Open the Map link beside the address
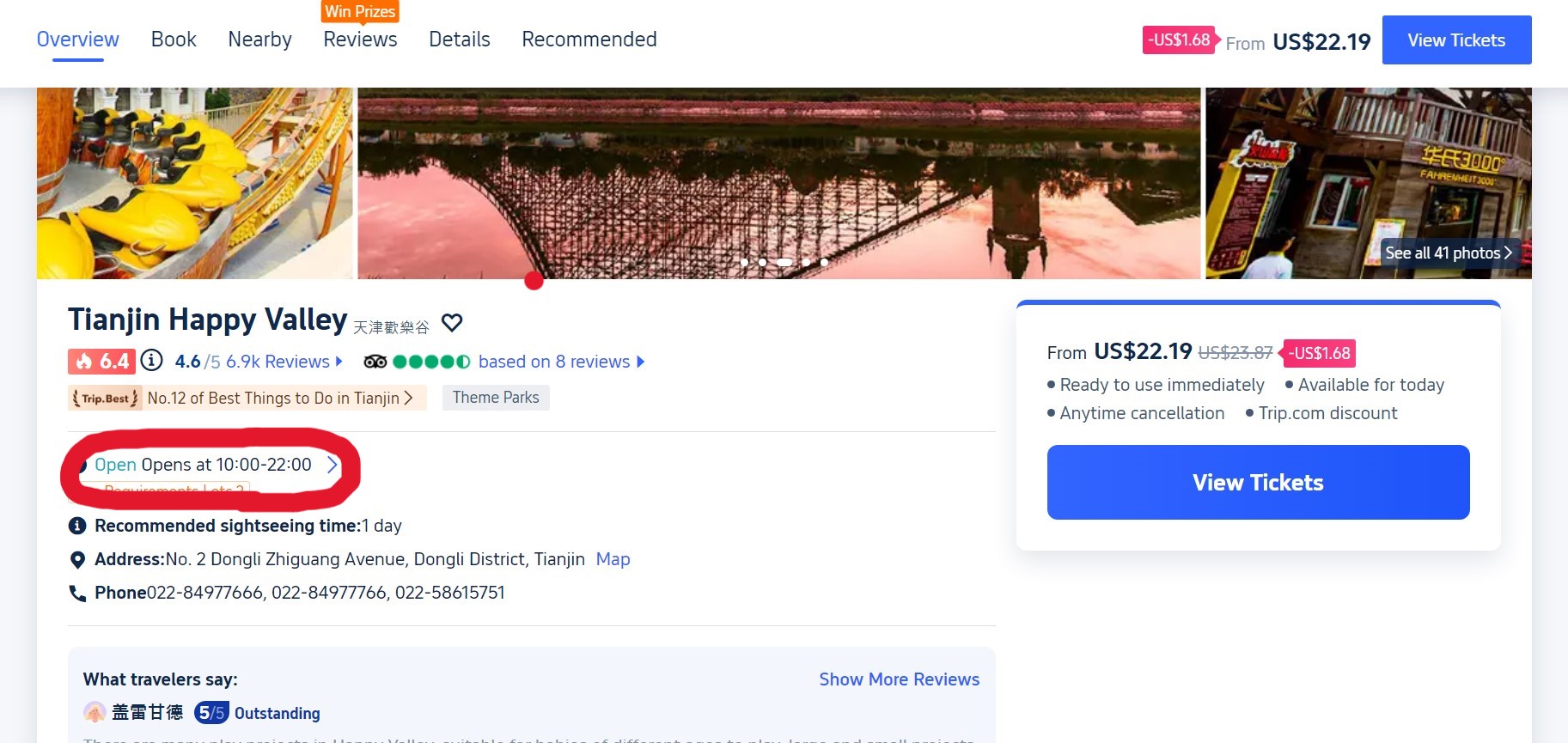This screenshot has height=743, width=1568. click(x=613, y=559)
